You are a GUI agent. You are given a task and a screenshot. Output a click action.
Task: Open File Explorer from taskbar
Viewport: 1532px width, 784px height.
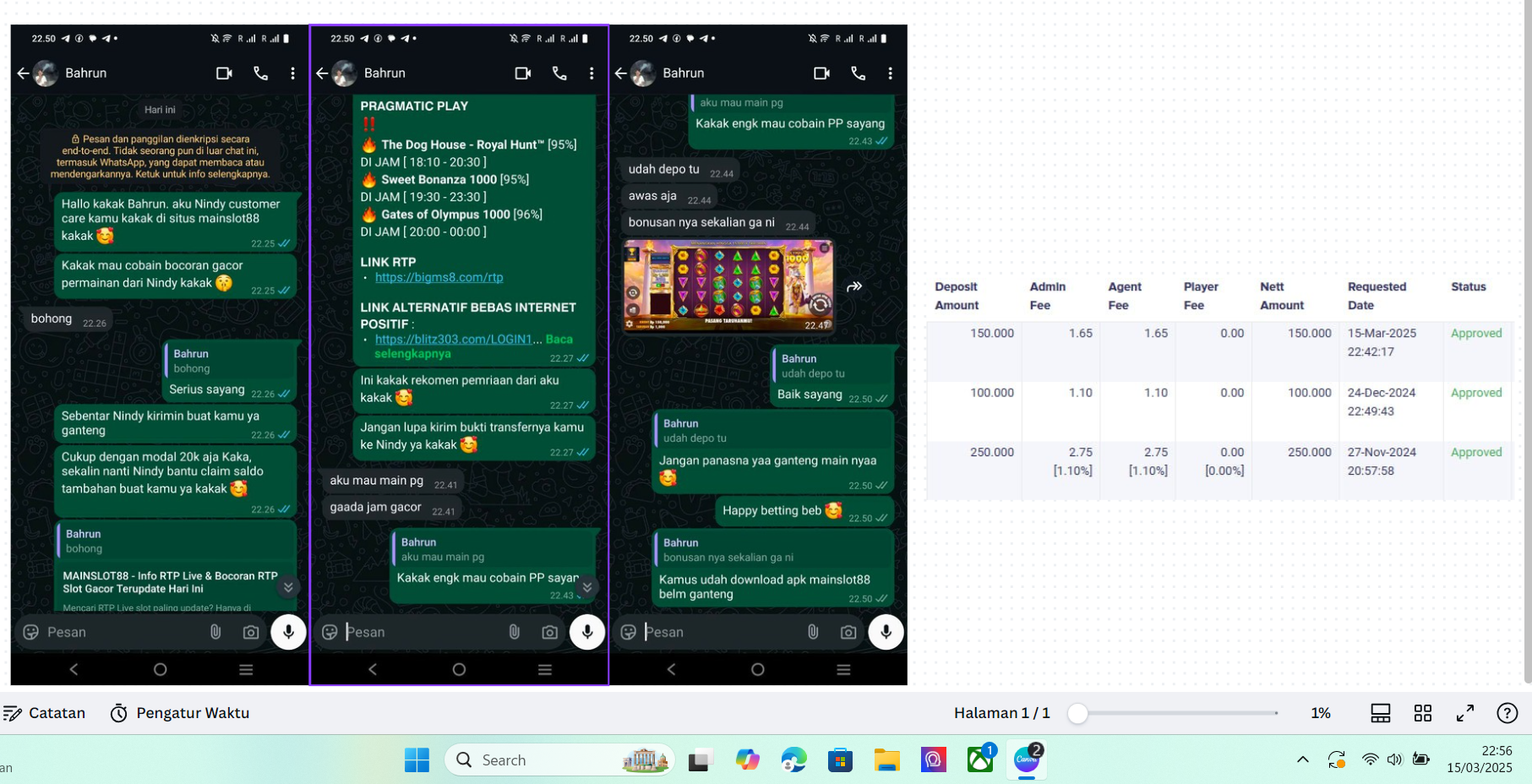[886, 760]
